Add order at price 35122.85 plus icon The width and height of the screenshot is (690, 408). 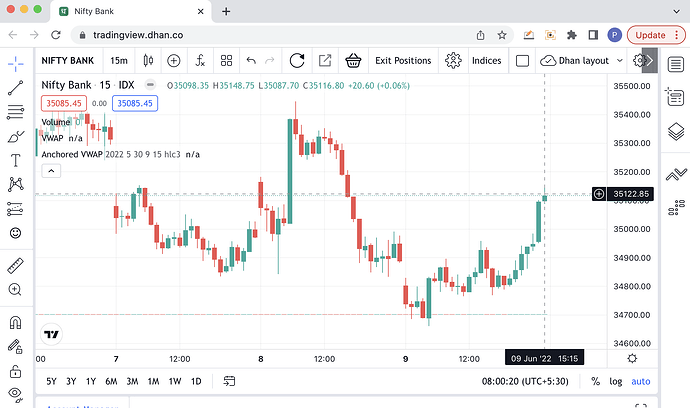(x=599, y=194)
